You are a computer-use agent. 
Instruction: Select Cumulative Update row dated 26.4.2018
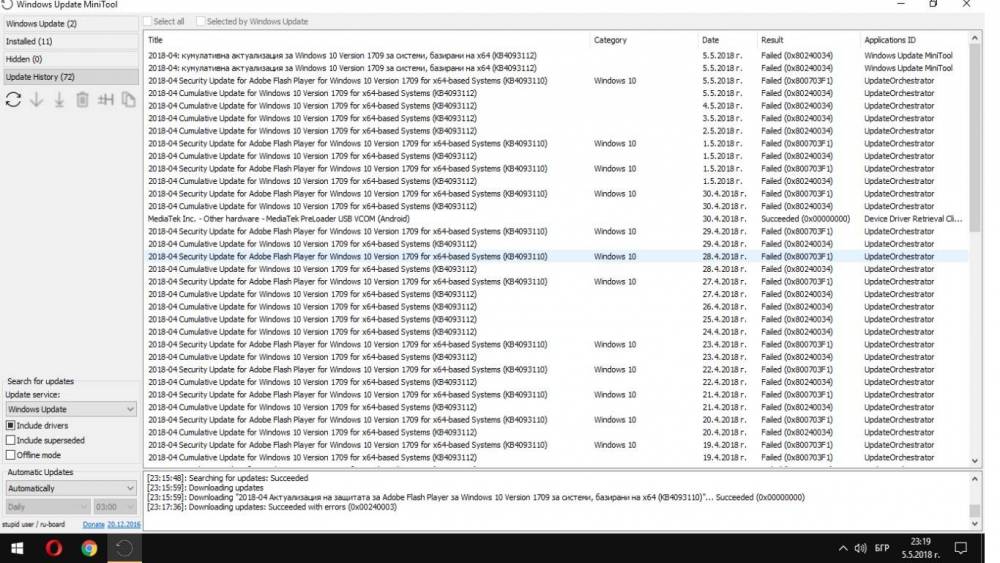[556, 307]
